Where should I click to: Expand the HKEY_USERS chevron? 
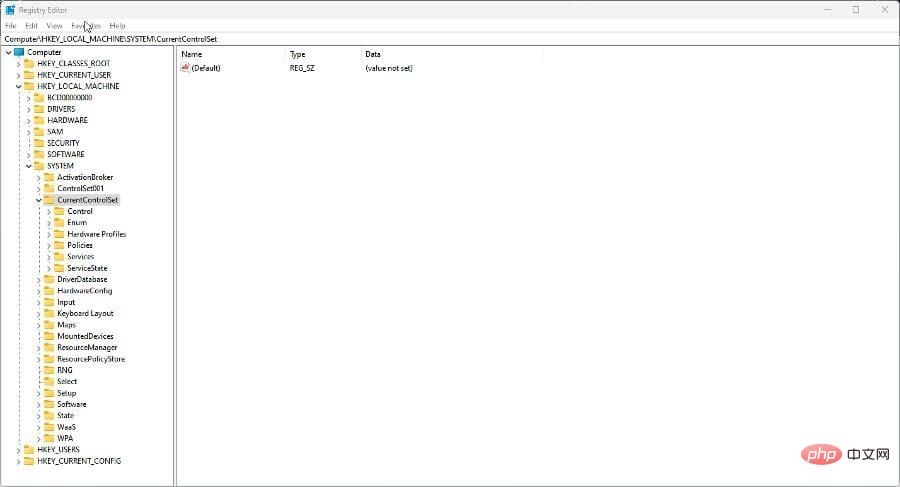18,450
